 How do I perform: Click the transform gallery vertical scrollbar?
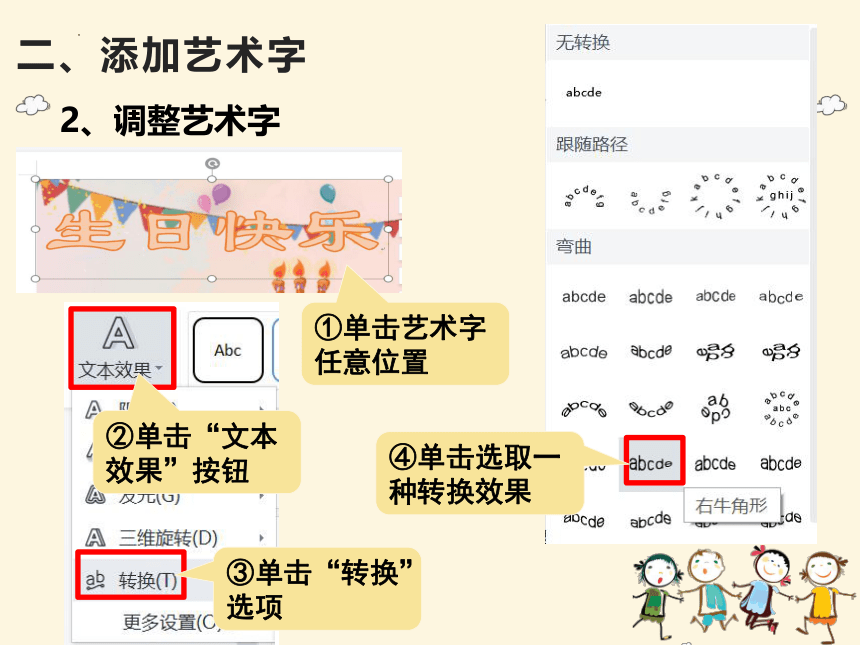(x=813, y=274)
